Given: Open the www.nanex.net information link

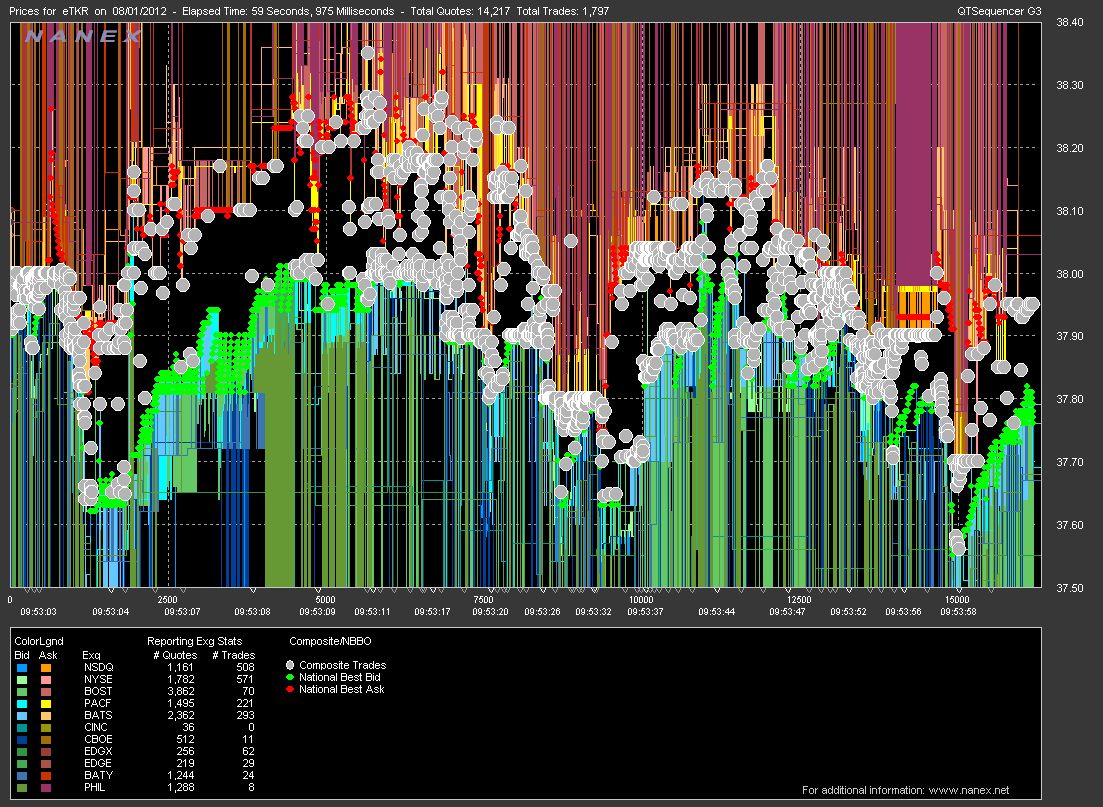Looking at the screenshot, I should pos(969,790).
